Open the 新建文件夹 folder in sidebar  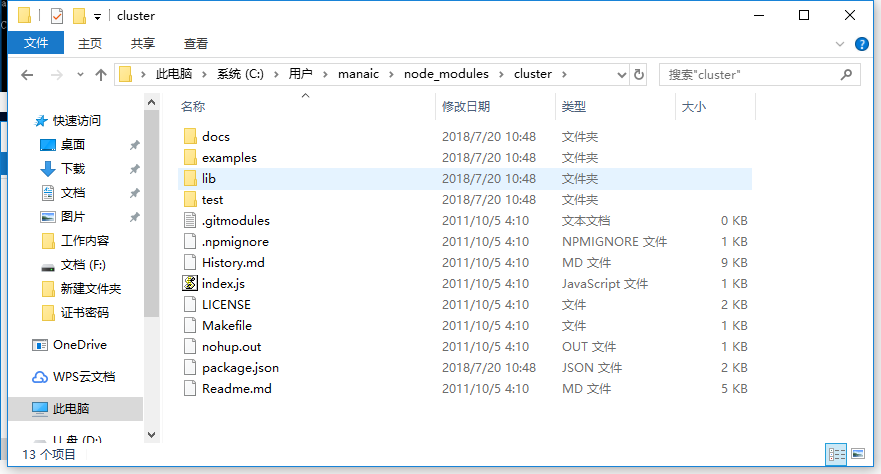(x=81, y=289)
